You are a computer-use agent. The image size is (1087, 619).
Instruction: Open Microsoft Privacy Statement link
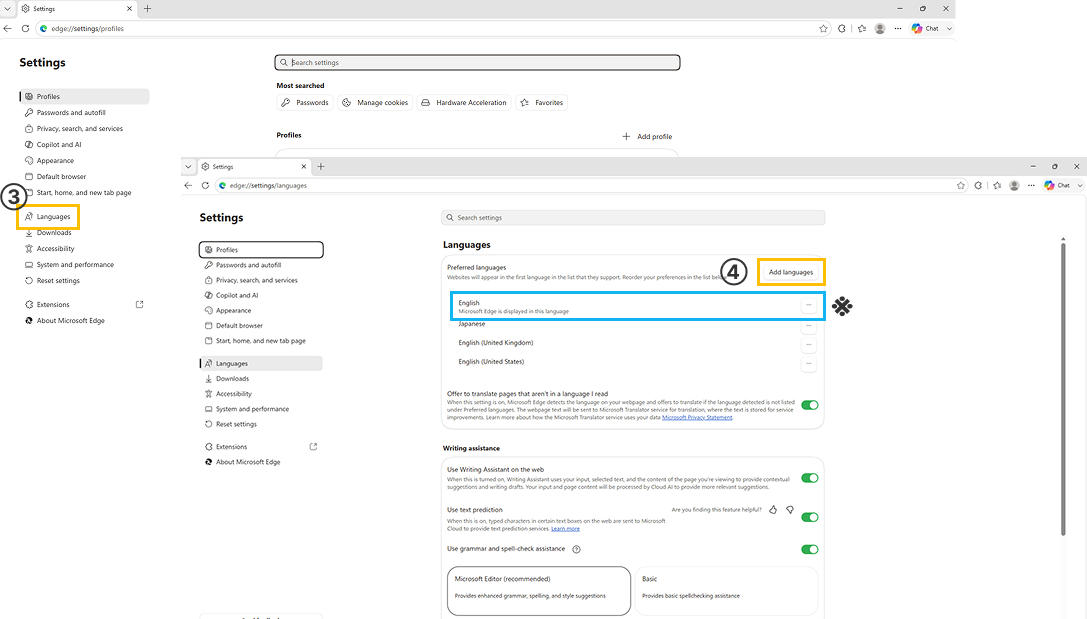697,417
